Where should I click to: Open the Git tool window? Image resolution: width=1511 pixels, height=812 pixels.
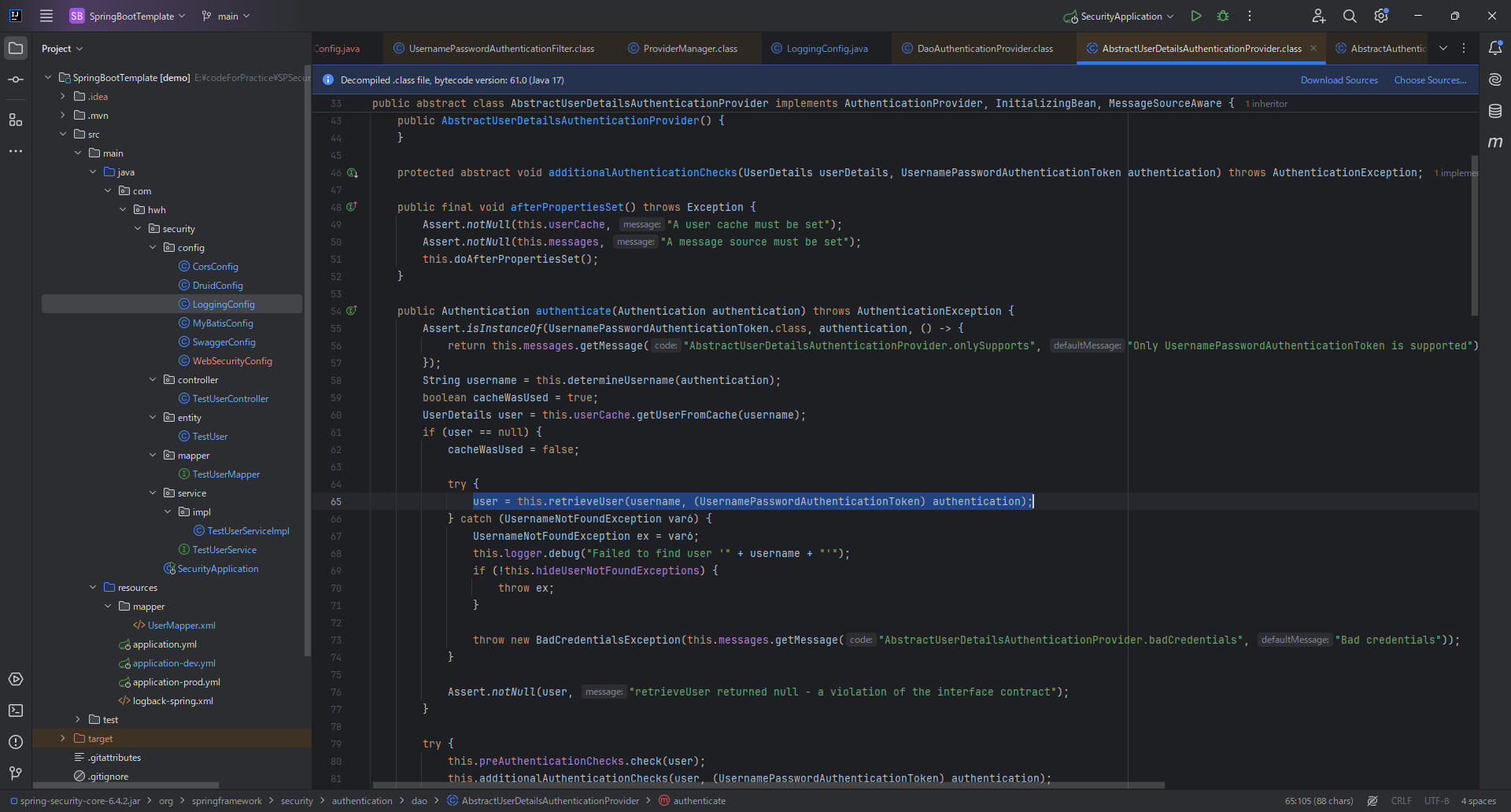[16, 773]
